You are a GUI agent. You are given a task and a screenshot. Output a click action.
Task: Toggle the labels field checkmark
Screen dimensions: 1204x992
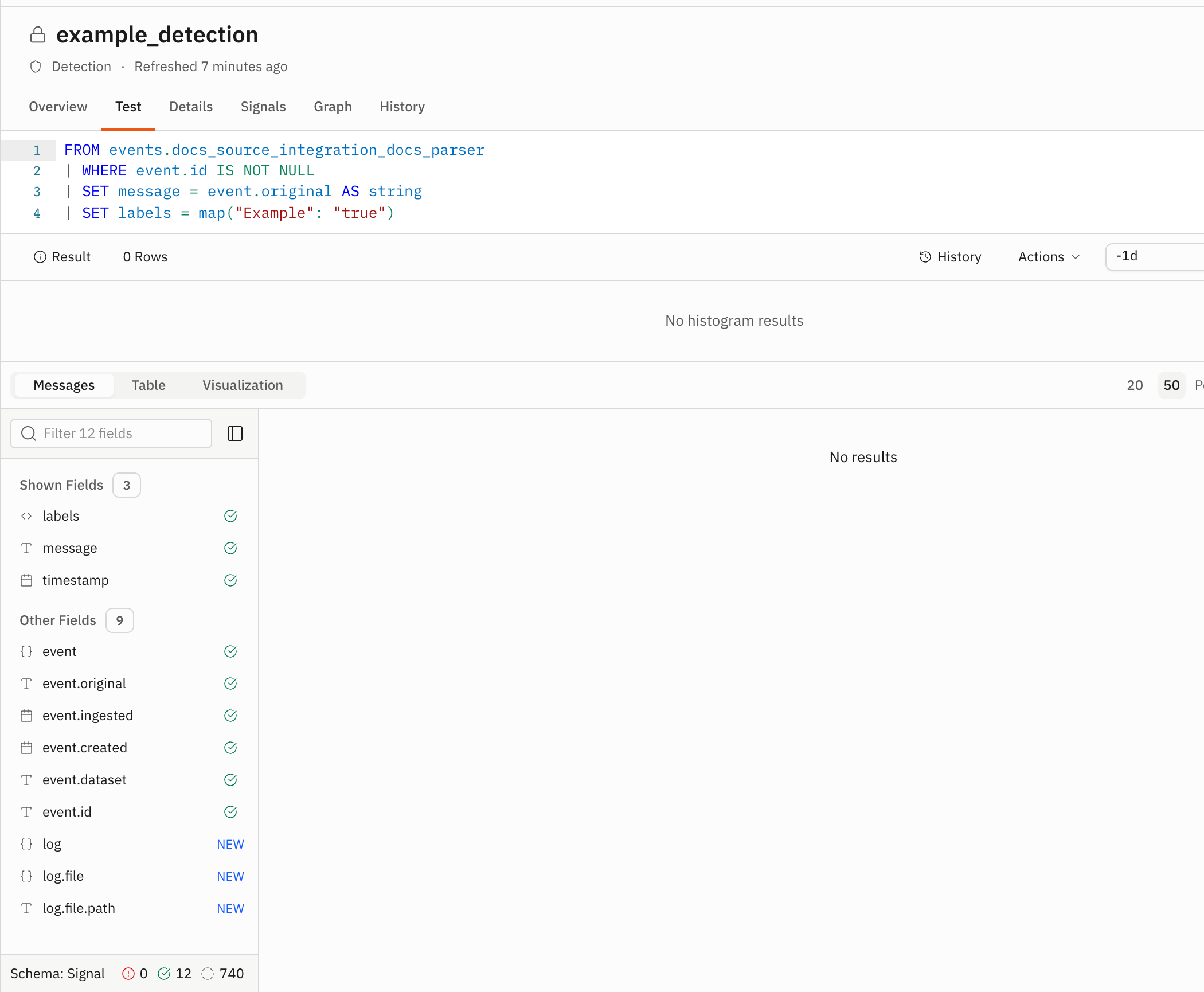(230, 516)
